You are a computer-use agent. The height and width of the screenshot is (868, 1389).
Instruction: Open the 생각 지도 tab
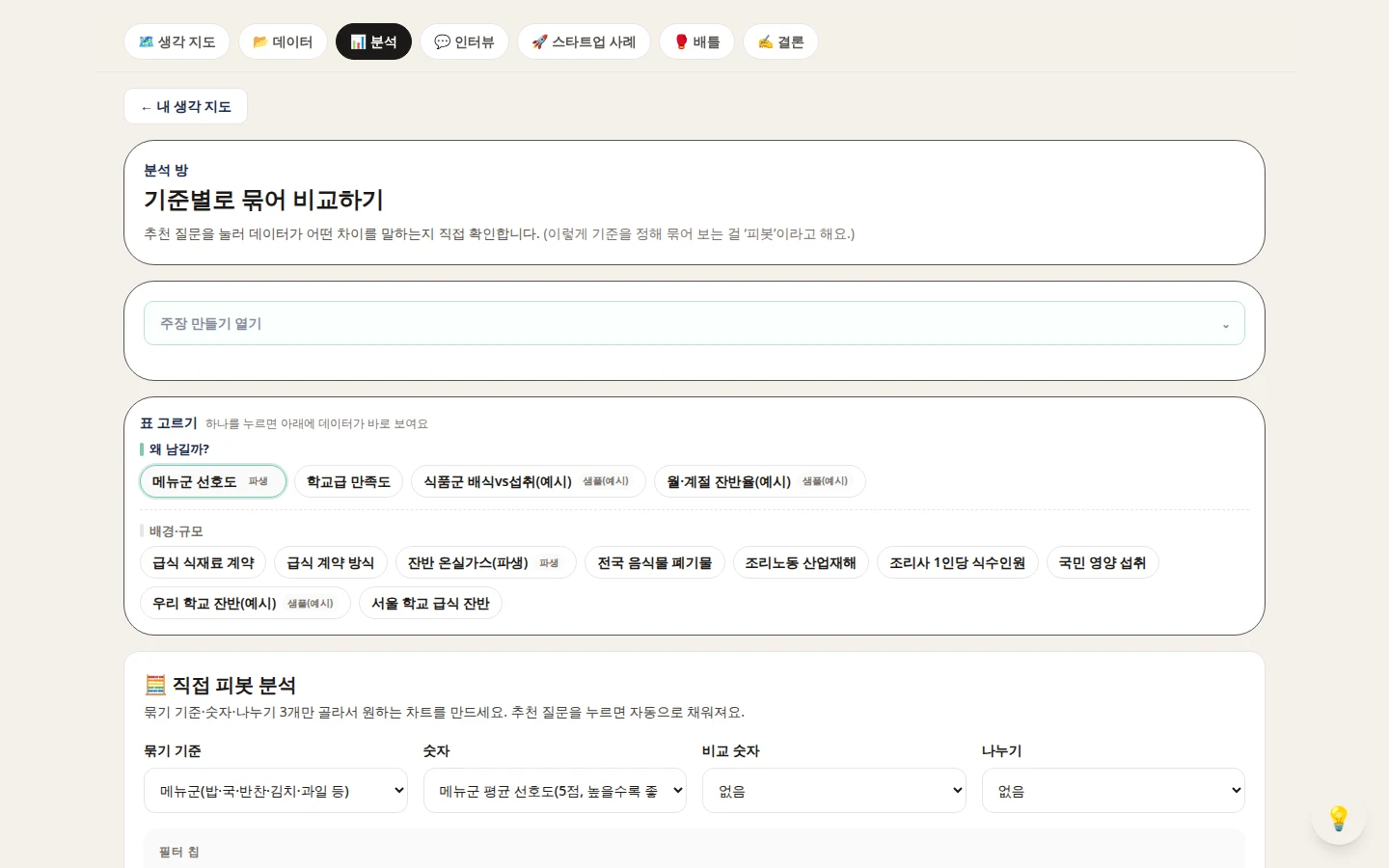(177, 41)
